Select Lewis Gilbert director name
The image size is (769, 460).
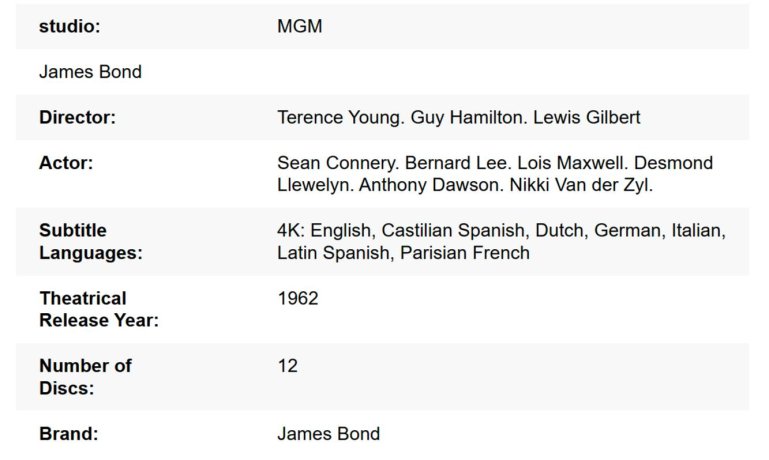tap(586, 118)
